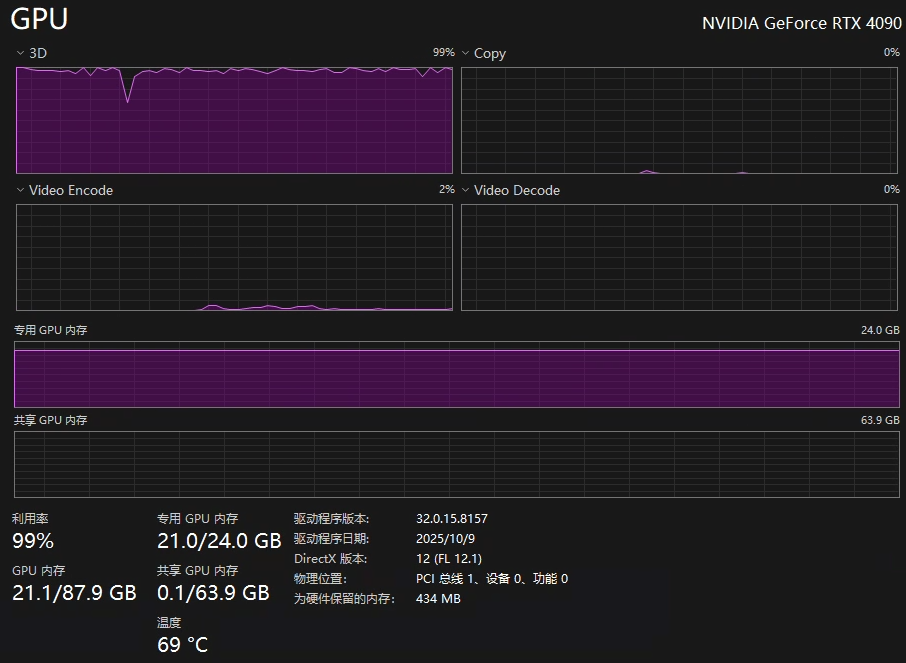Select the 434 MB reserved memory value
The image size is (906, 663).
tap(438, 599)
